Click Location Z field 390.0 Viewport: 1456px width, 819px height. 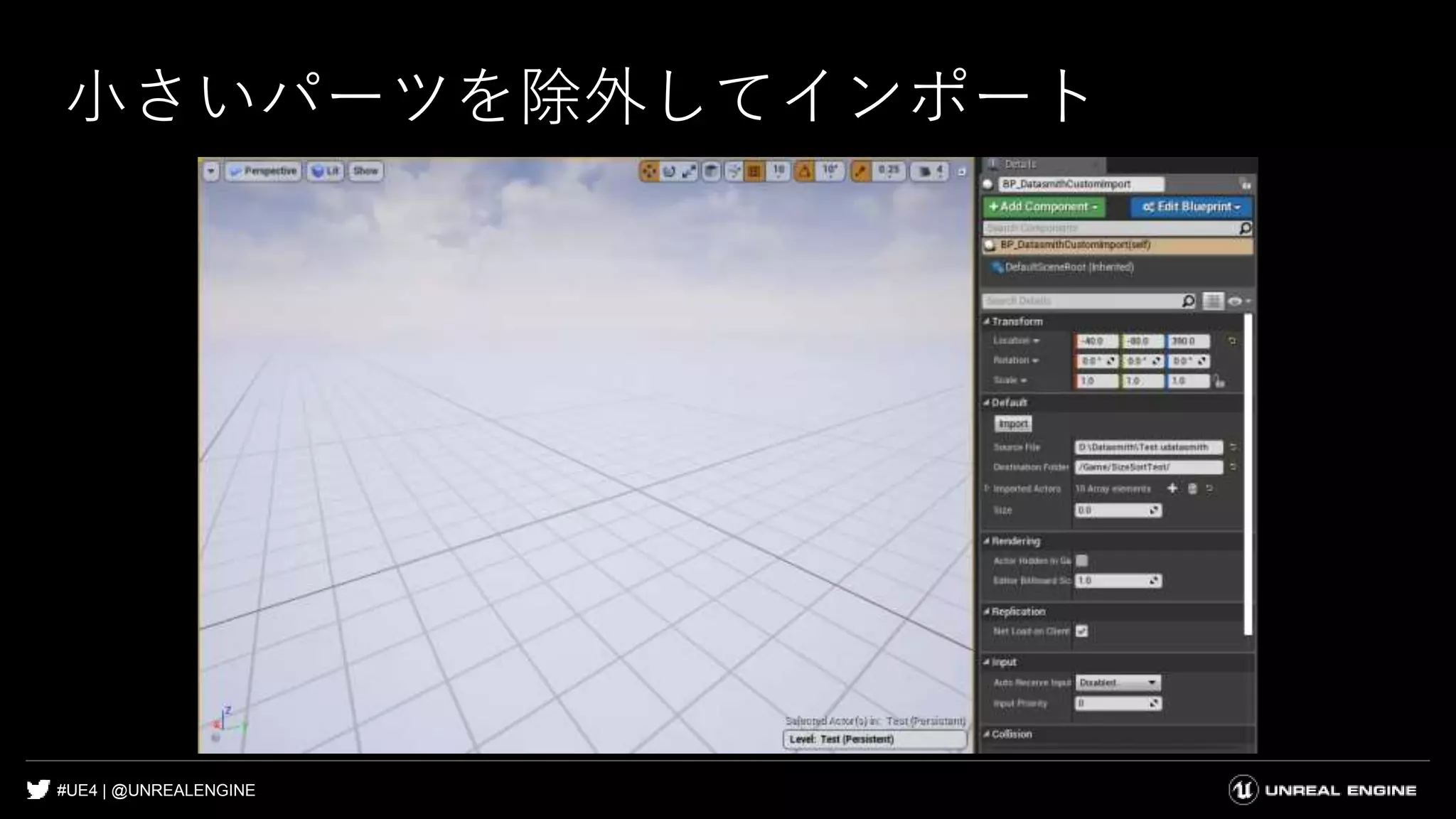(x=1188, y=341)
